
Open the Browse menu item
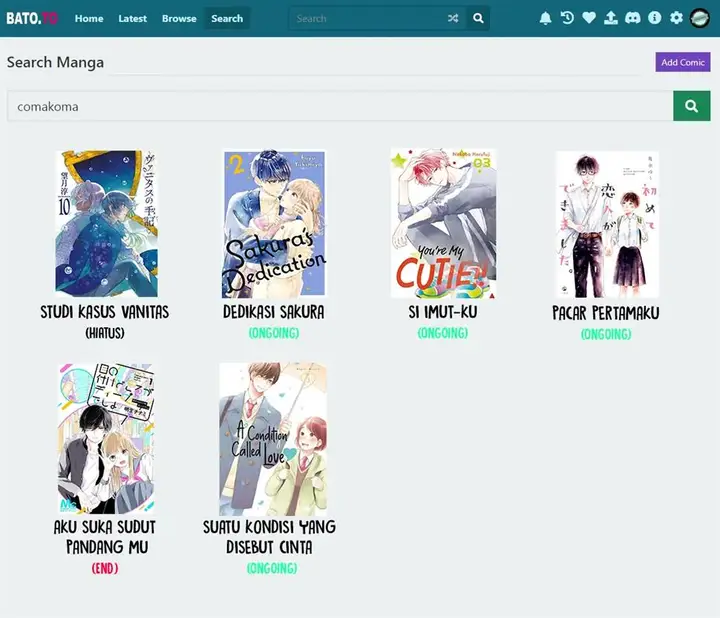(179, 18)
